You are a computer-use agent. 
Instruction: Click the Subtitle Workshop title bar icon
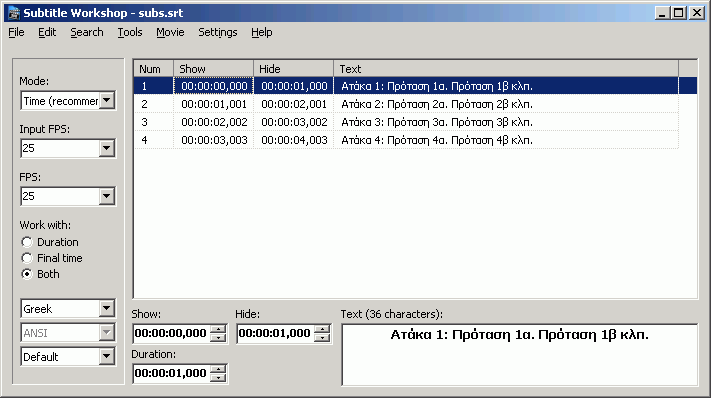point(14,13)
